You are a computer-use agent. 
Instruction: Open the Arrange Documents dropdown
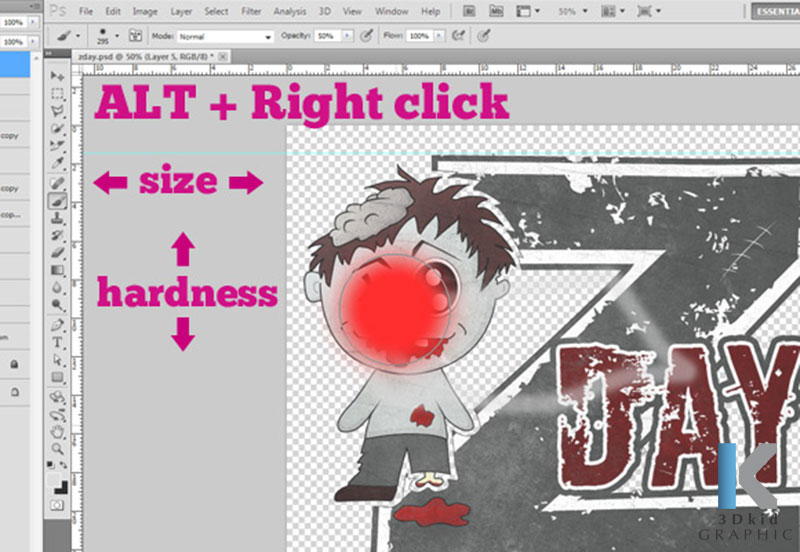[612, 11]
